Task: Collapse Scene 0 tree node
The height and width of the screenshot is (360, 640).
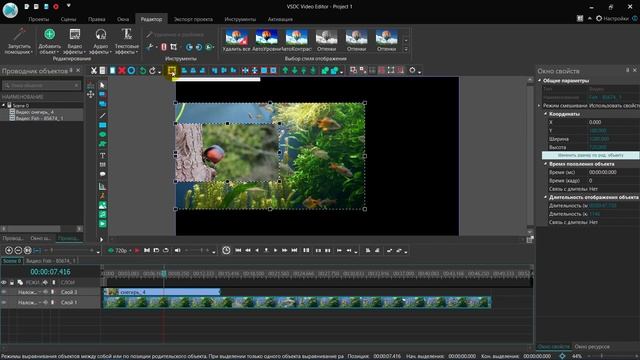Action: pos(4,105)
